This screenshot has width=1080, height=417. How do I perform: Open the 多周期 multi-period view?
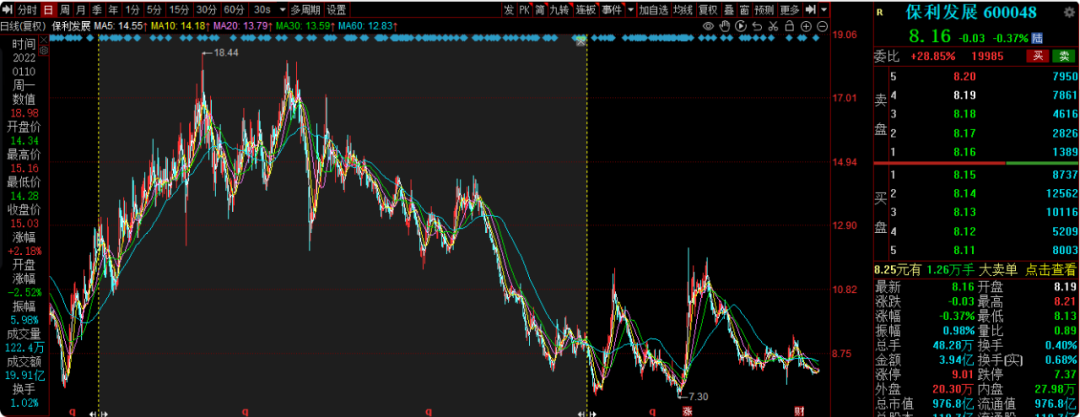tap(305, 10)
